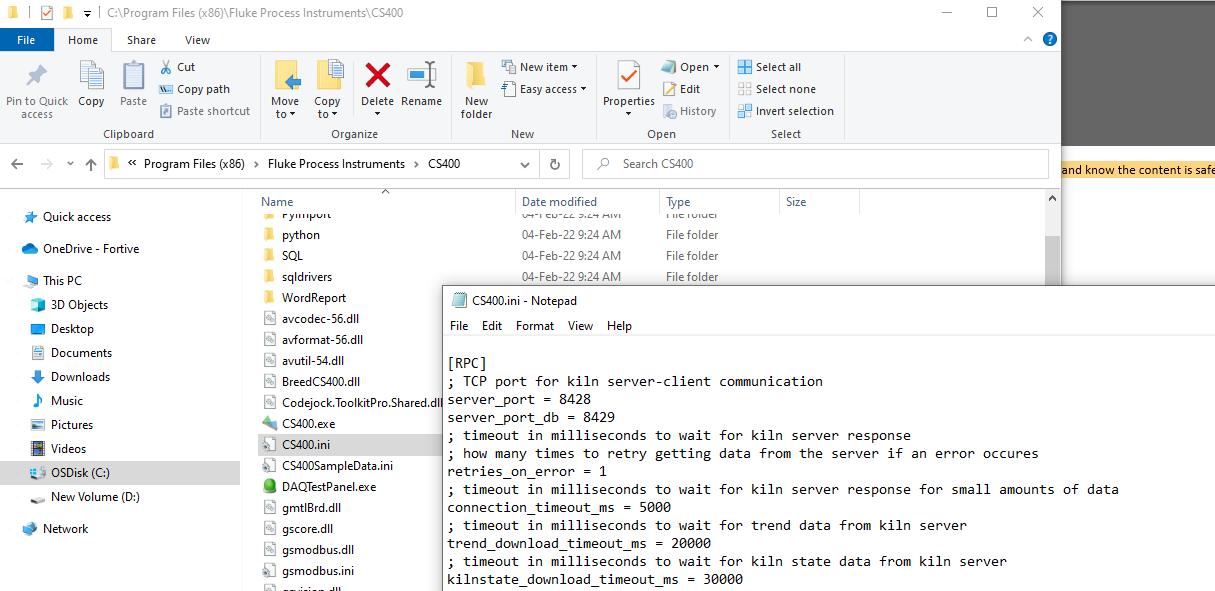Click Copy path in the ribbon

195,89
